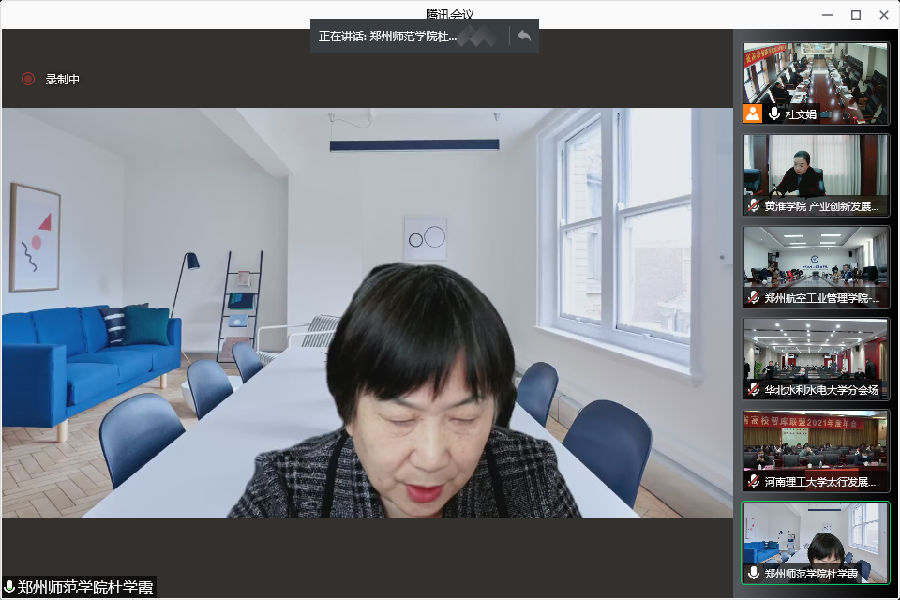900x600 pixels.
Task: Click the main speaker video area
Action: [368, 312]
